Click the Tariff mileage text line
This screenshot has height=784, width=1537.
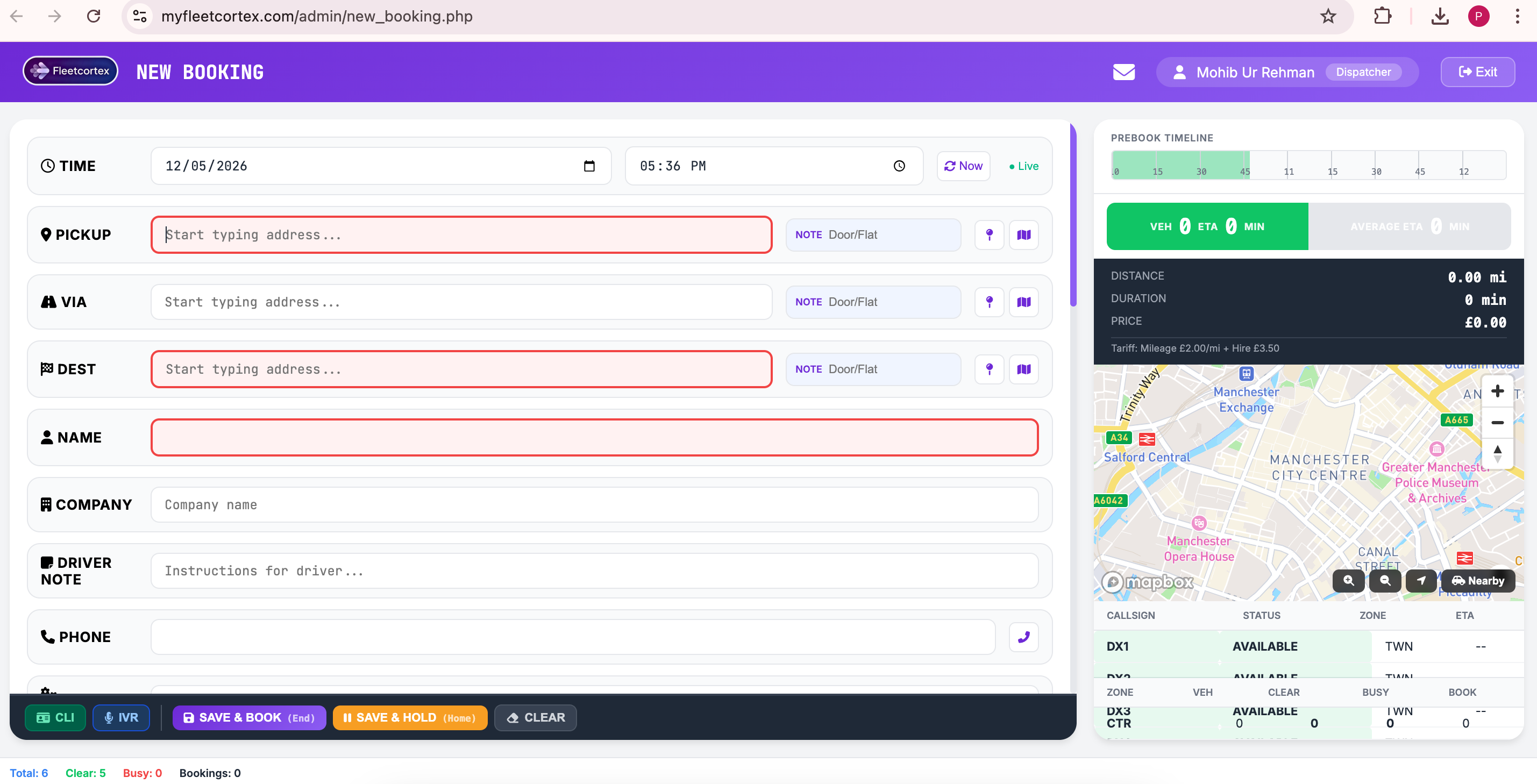point(1194,348)
